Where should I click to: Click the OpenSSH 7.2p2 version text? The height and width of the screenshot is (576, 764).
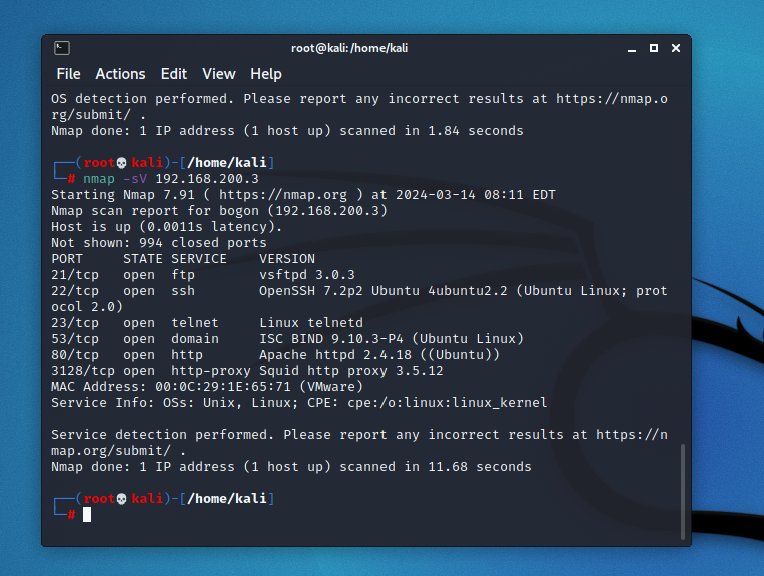pyautogui.click(x=311, y=291)
